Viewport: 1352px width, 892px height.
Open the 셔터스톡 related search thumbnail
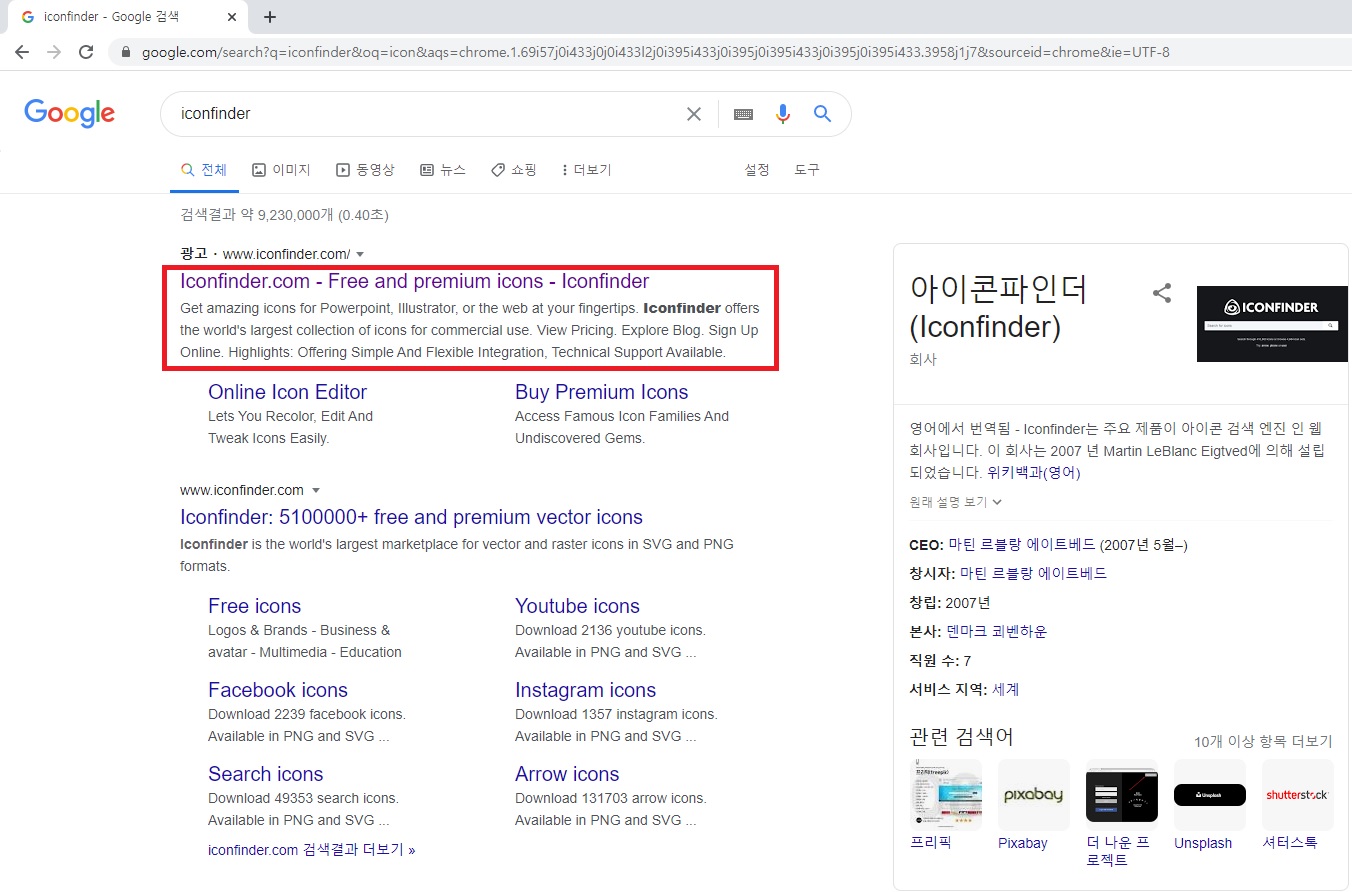[x=1298, y=795]
